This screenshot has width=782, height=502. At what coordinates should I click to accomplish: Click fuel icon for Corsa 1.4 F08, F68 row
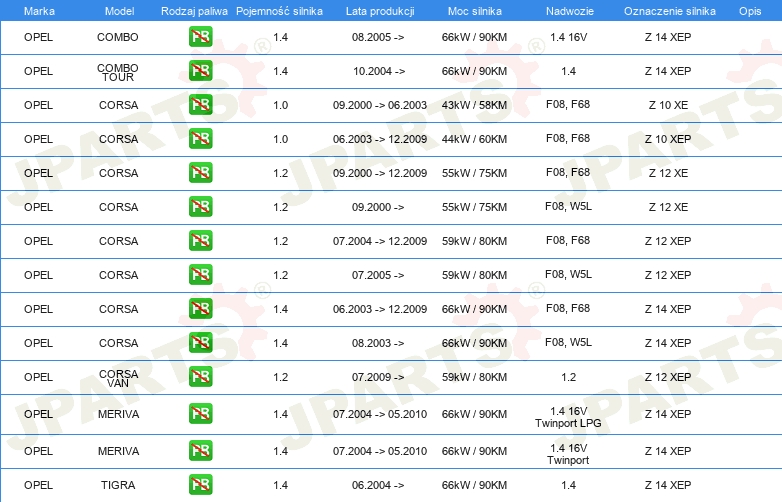(x=200, y=309)
